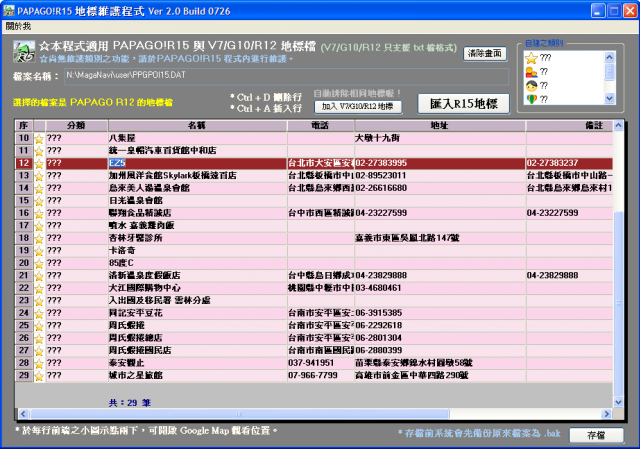Click the horizontal scrollbar thumb of table
Image resolution: width=640 pixels, height=449 pixels.
tap(239, 414)
